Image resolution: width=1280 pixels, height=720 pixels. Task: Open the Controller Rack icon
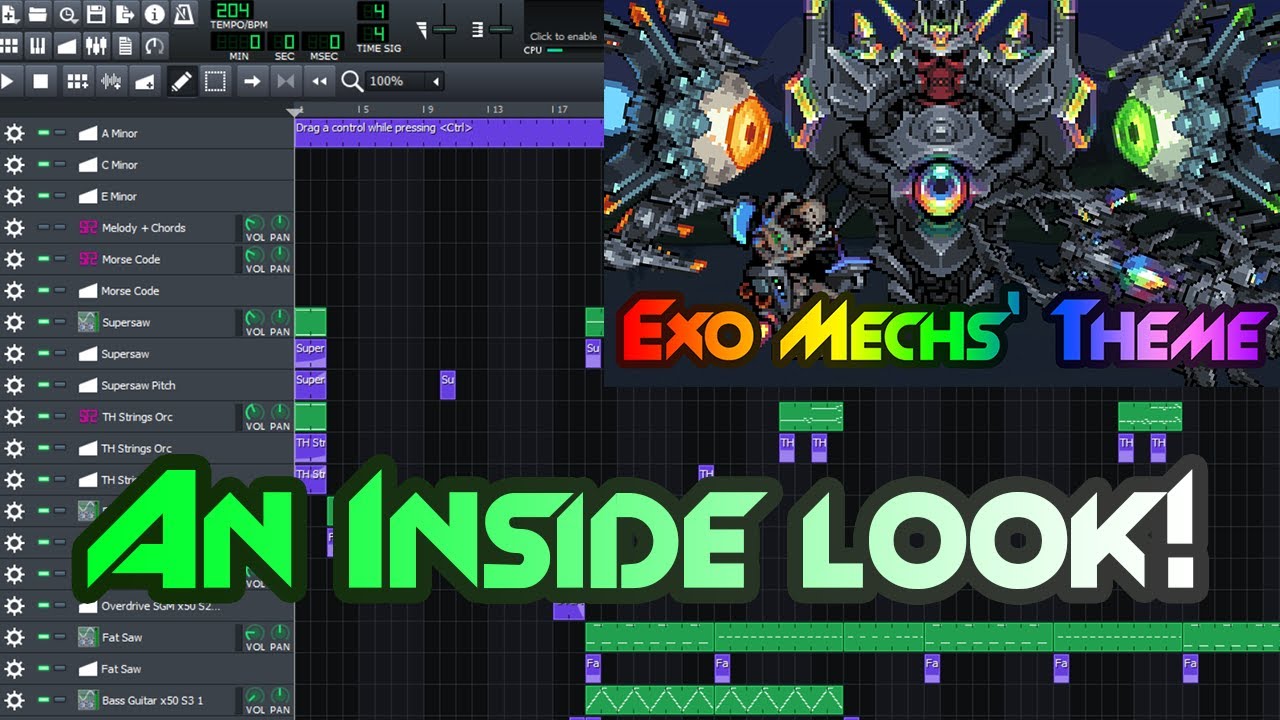154,45
